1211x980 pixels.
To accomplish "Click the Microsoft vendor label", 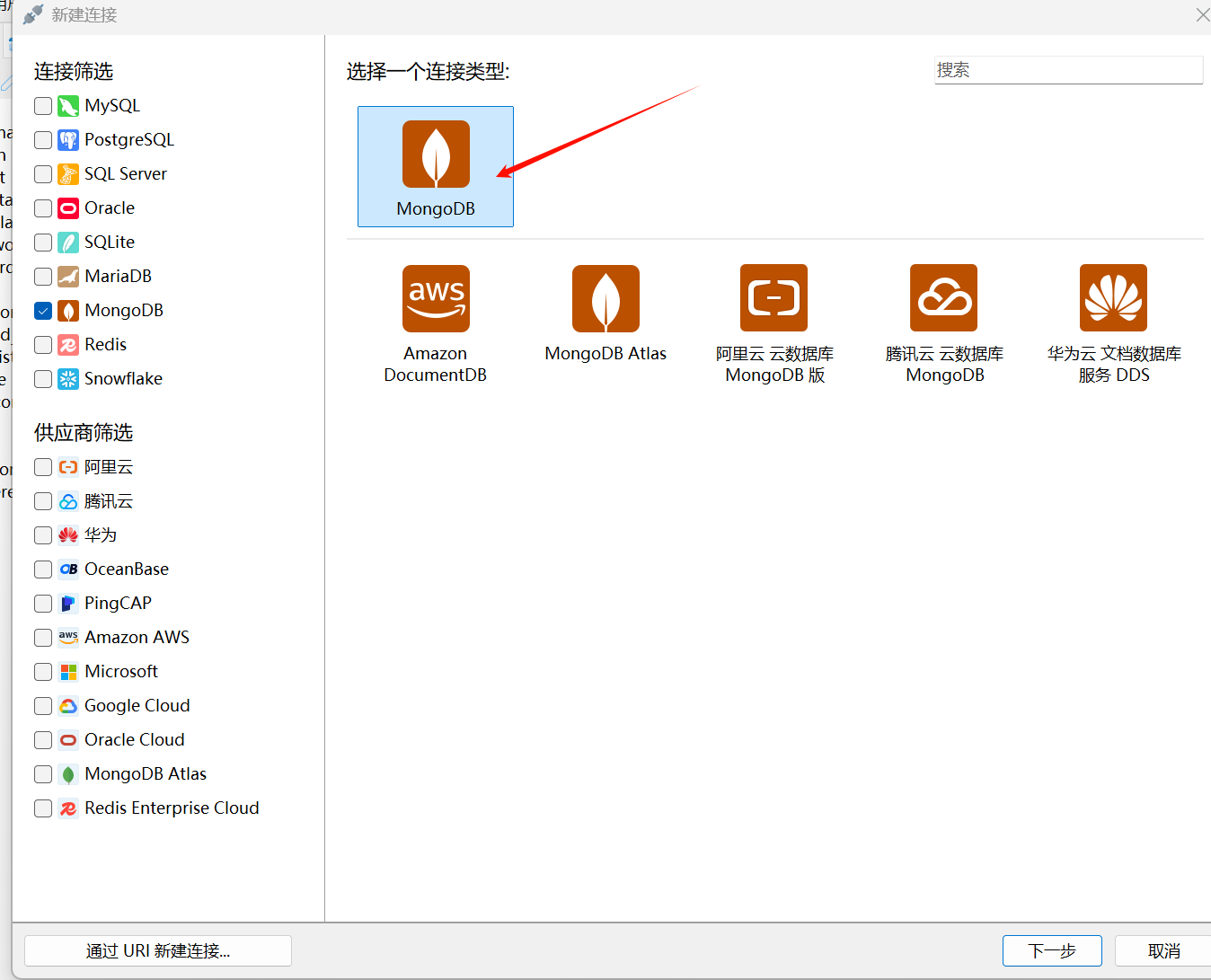I will (121, 672).
